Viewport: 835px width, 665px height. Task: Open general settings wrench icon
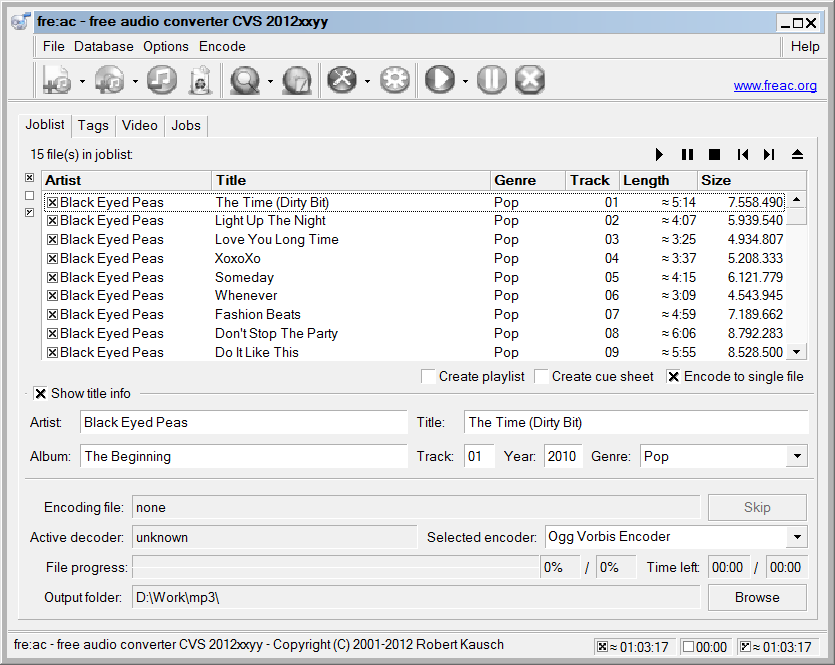click(342, 80)
